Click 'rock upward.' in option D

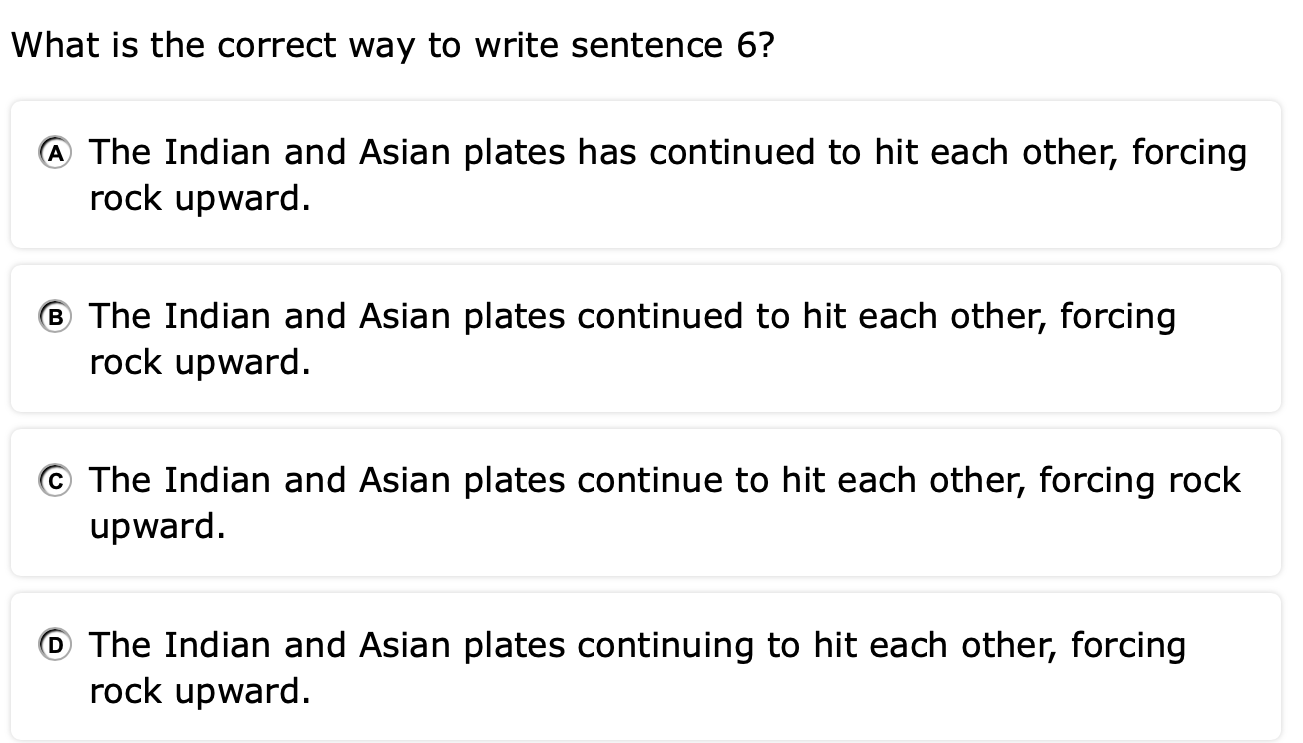coord(200,691)
